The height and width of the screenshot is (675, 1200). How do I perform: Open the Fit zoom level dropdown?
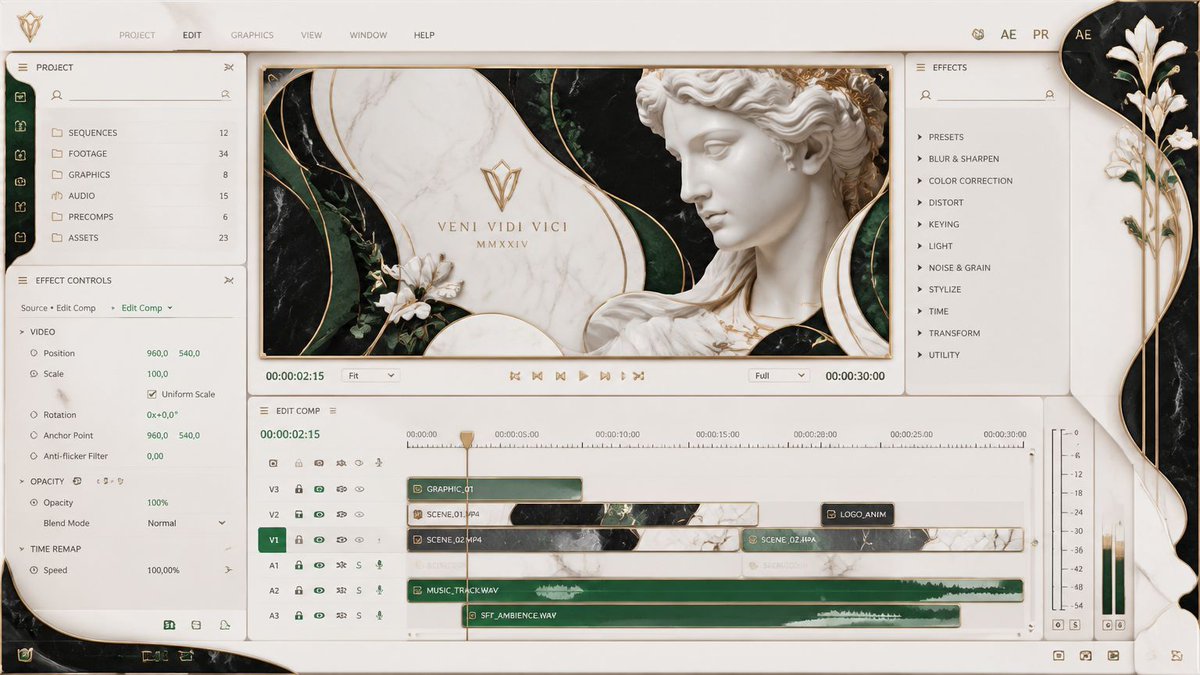point(370,376)
